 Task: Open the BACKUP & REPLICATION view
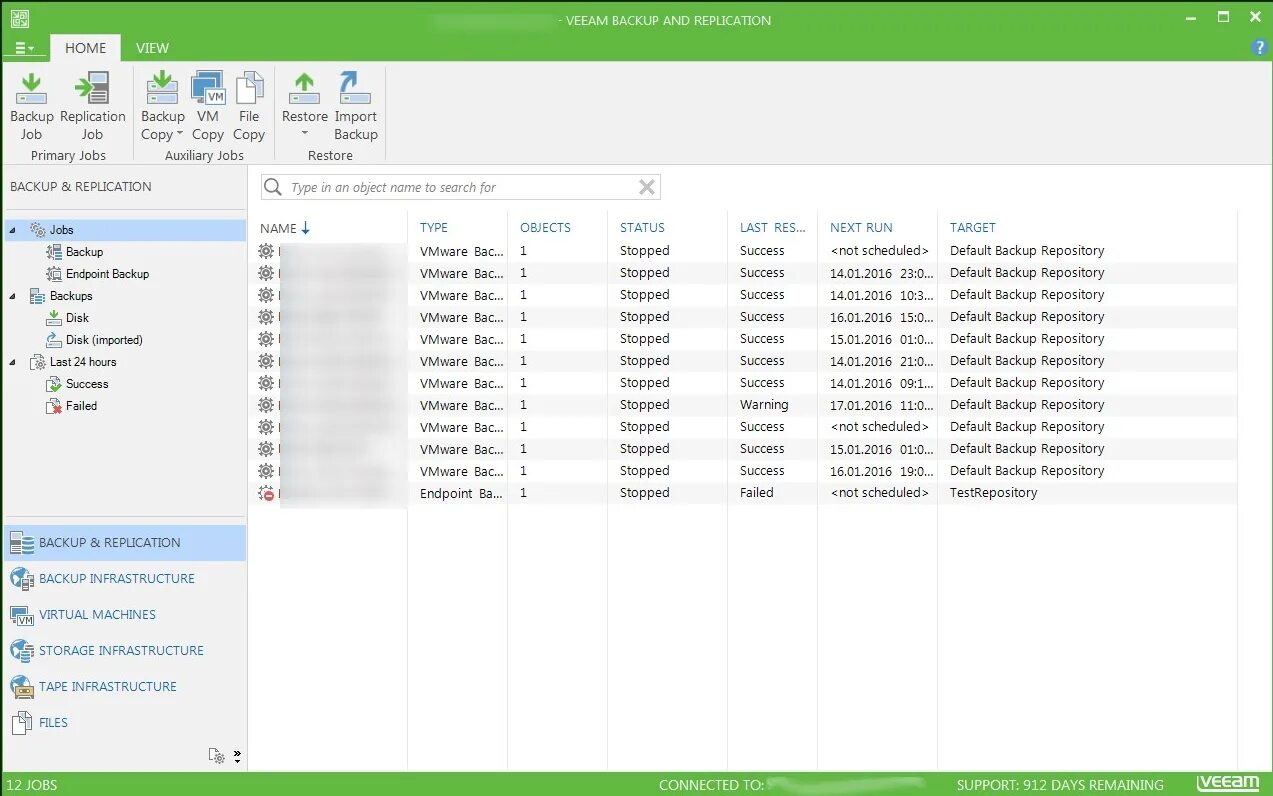click(x=110, y=543)
